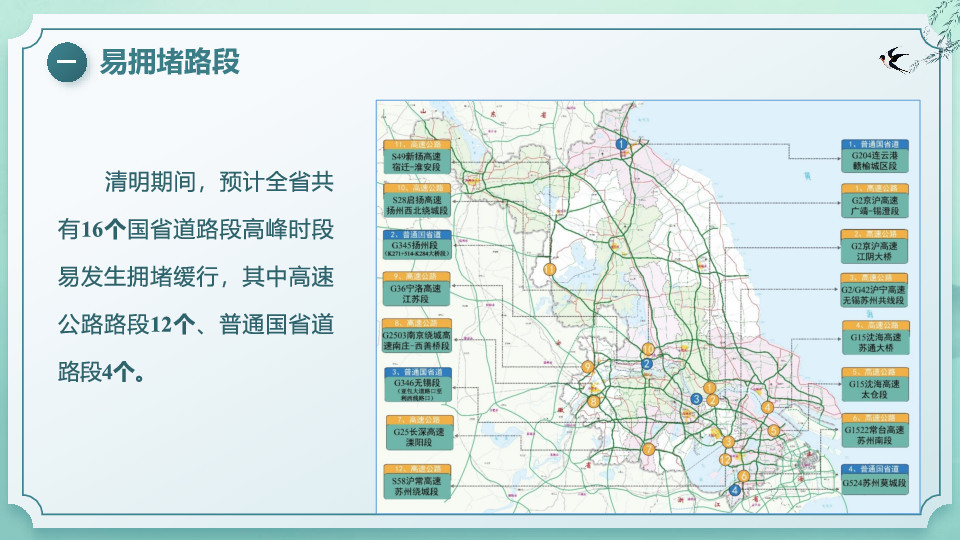
Task: Click blue map marker 4 at the bottom
Action: 735,490
